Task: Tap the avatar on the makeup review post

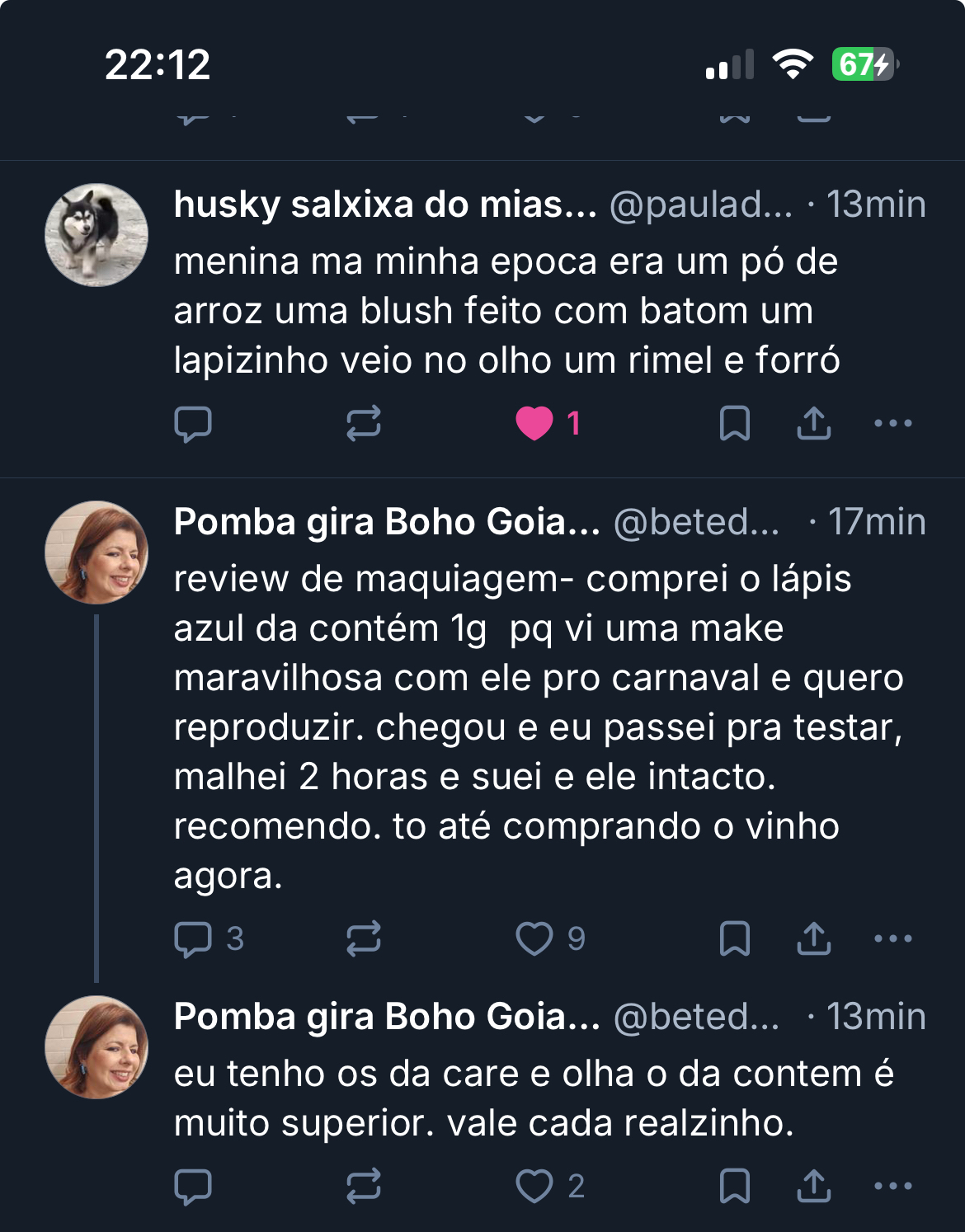Action: click(x=96, y=553)
